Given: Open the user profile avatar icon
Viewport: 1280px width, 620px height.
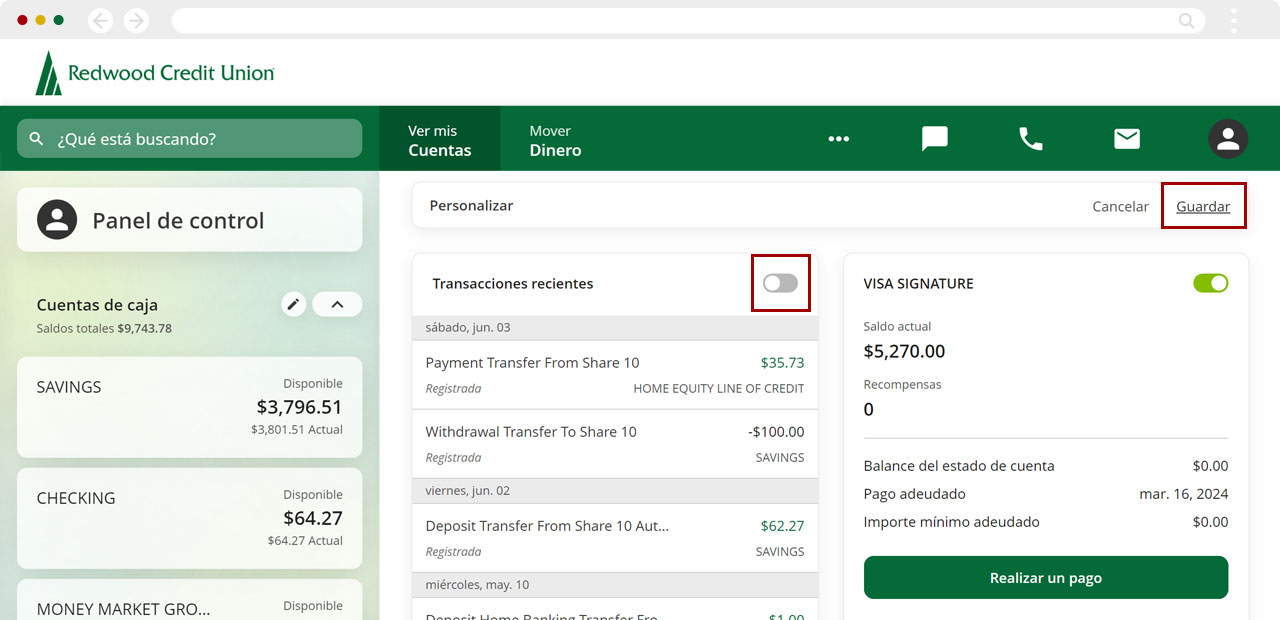Looking at the screenshot, I should (x=1227, y=139).
